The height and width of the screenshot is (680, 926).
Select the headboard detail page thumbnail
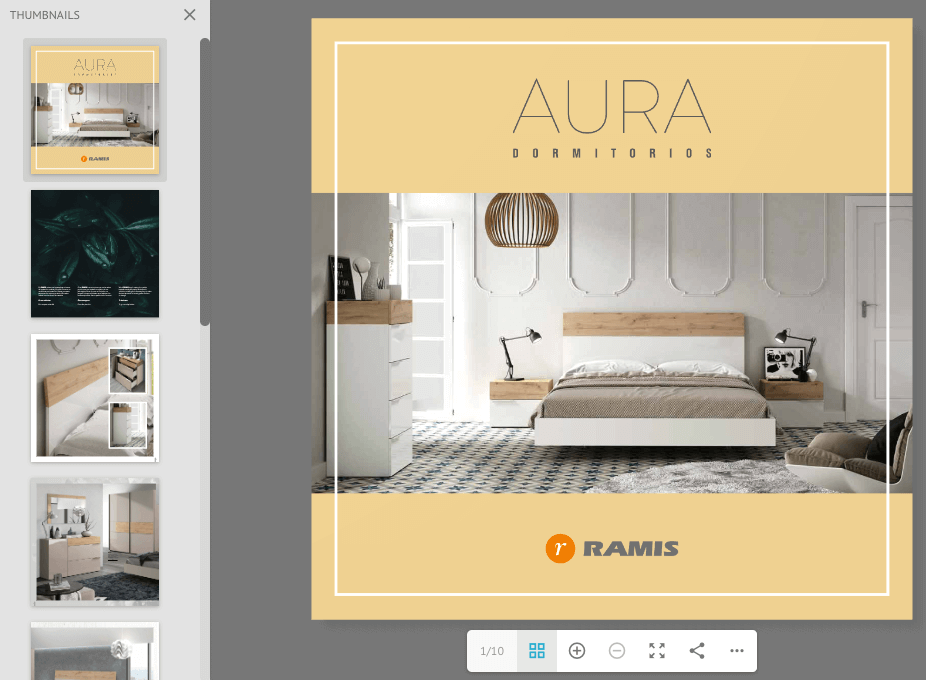(95, 397)
